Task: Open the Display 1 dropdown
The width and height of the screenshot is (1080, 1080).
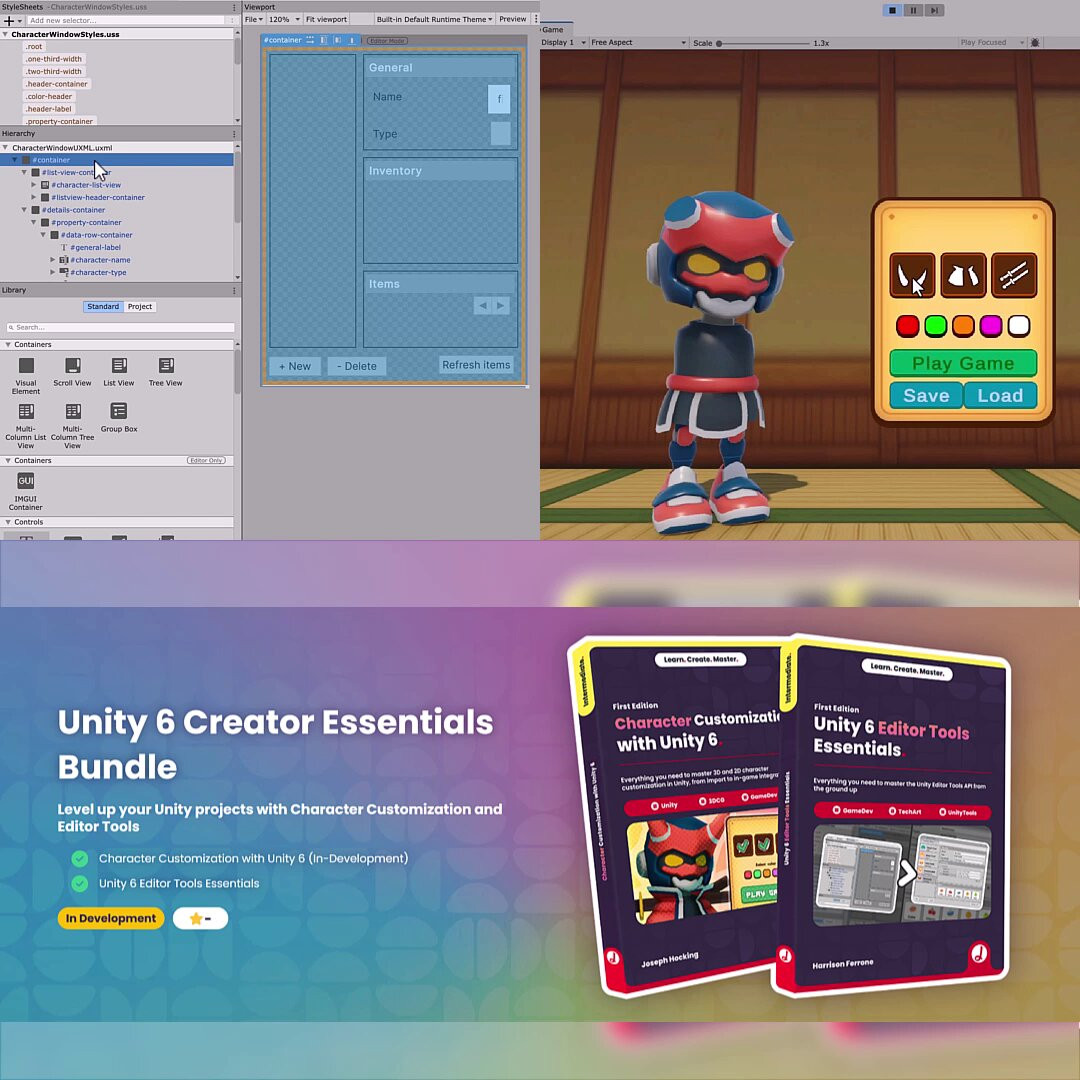Action: click(x=563, y=43)
